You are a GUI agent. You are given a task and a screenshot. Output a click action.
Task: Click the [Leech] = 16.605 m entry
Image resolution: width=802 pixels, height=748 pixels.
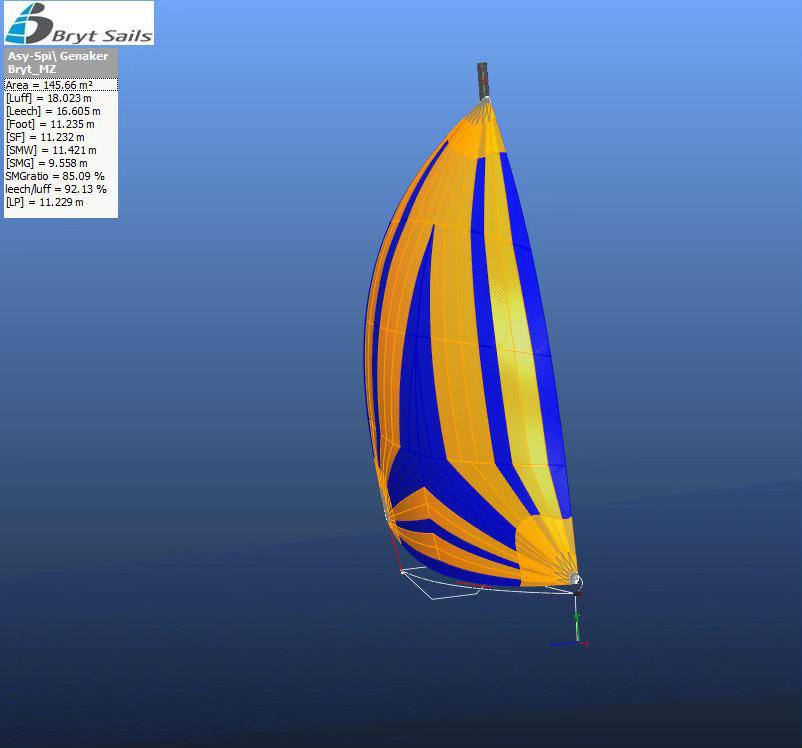52,111
